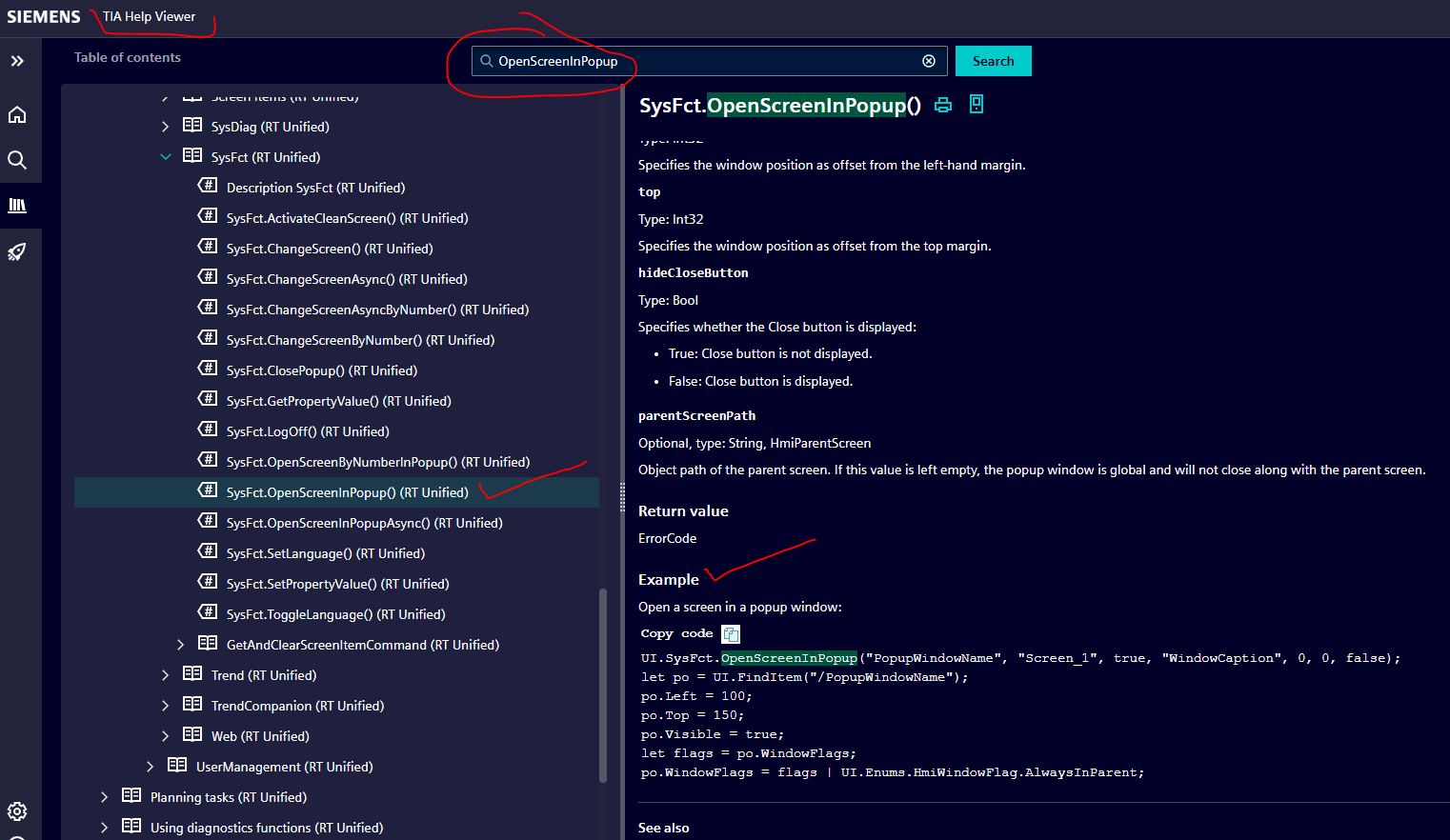Click the 'po.Visible = true;' code line
The height and width of the screenshot is (840, 1450).
click(x=713, y=734)
